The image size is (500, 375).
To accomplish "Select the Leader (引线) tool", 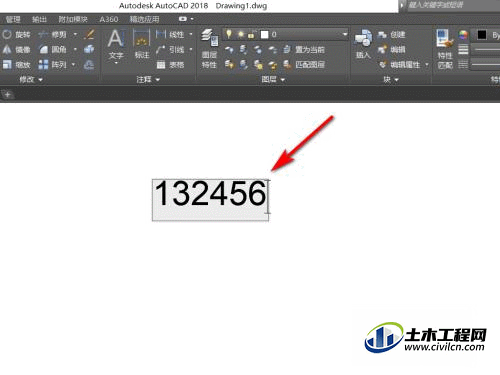I will [170, 50].
